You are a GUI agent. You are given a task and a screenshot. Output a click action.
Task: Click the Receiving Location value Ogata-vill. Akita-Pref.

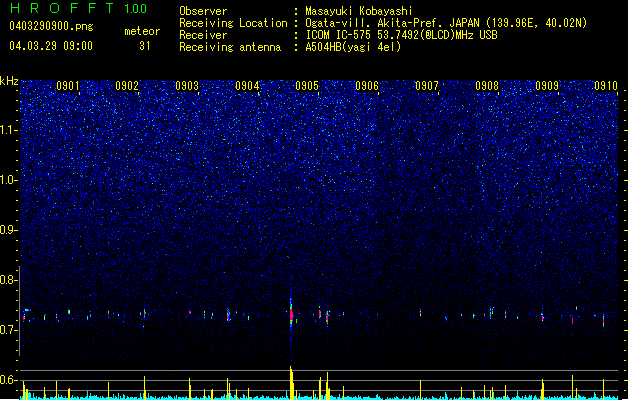click(375, 23)
